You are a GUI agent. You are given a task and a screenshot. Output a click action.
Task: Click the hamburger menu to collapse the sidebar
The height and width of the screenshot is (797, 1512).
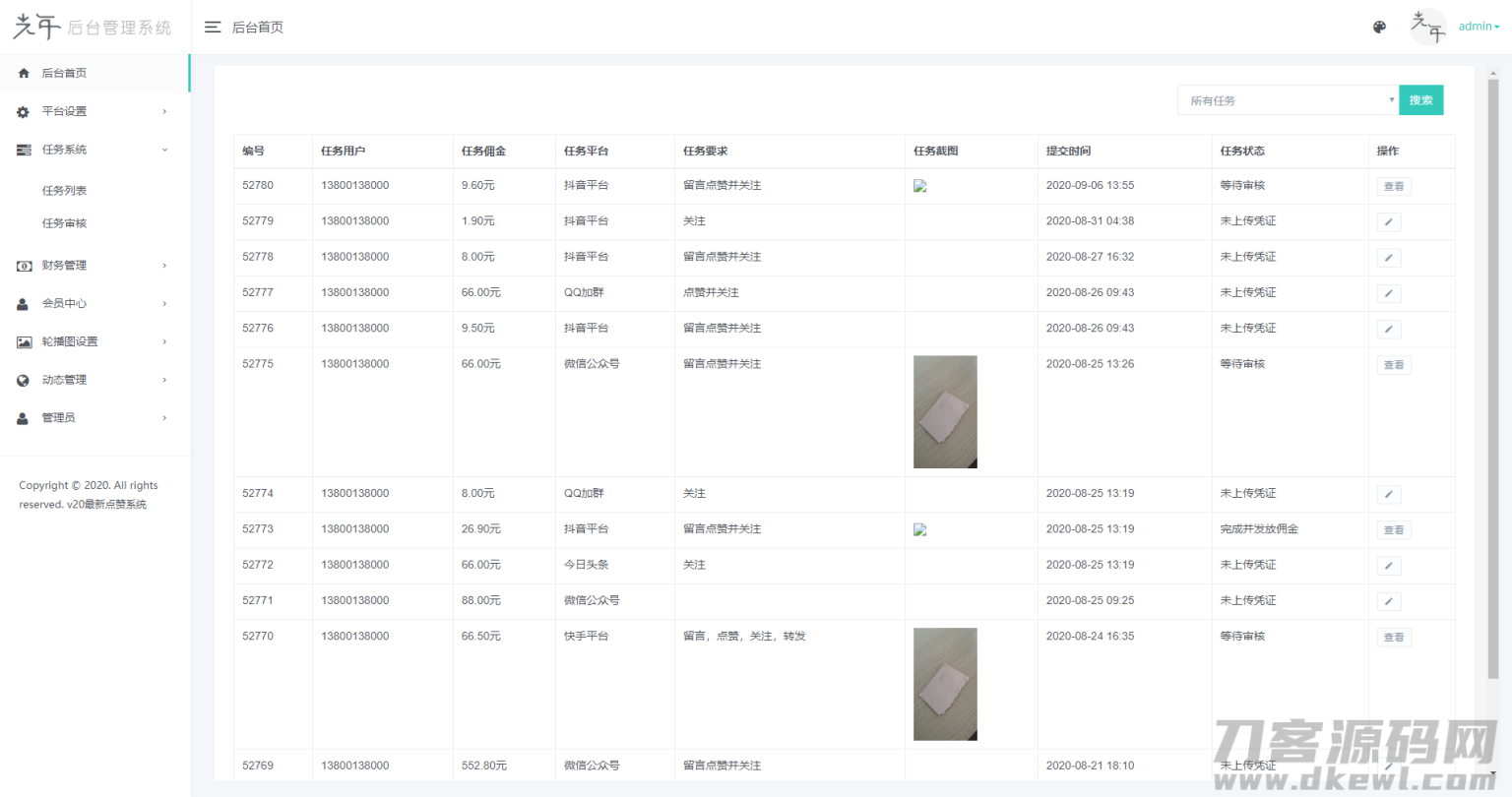[x=213, y=27]
